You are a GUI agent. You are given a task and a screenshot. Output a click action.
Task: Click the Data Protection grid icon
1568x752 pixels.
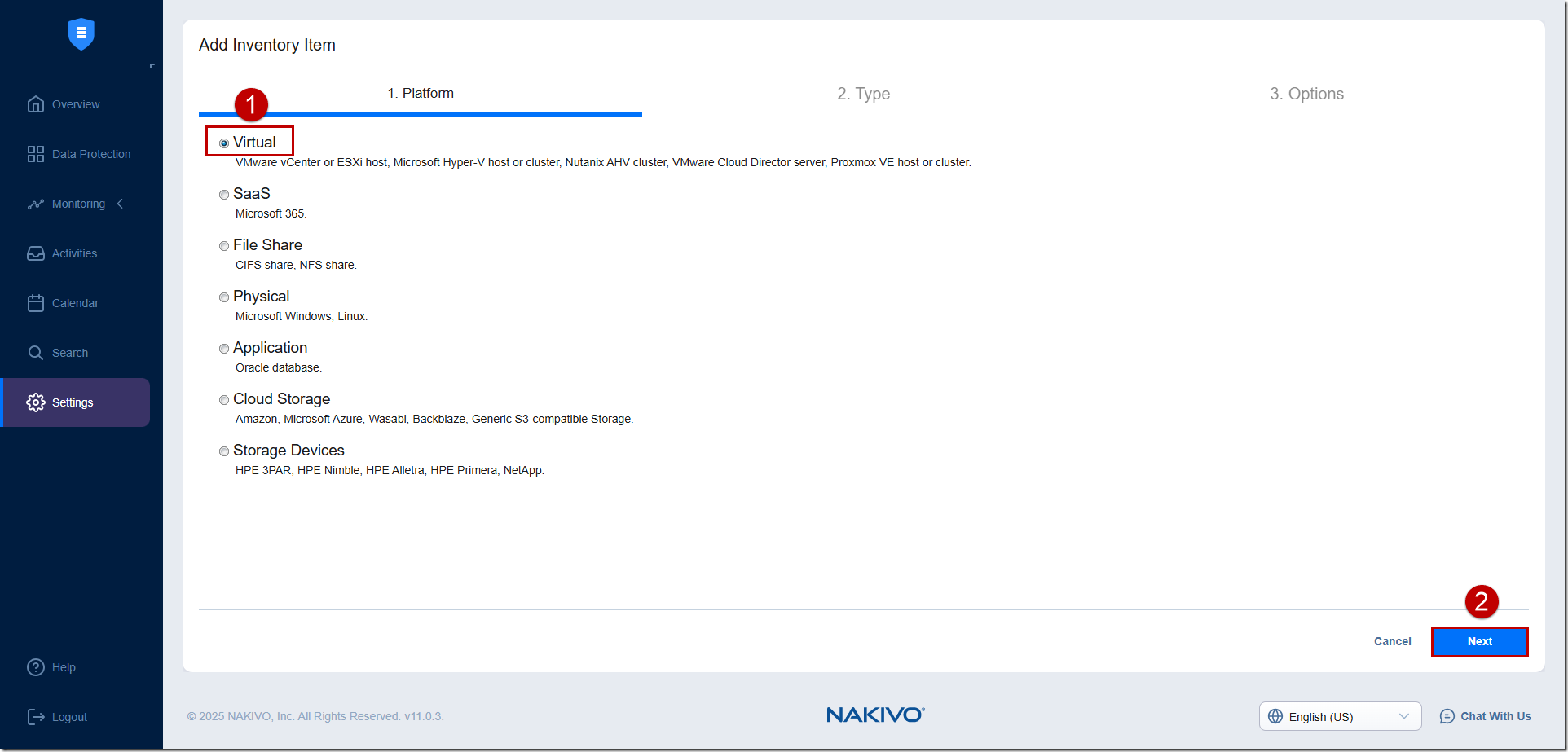click(x=36, y=154)
